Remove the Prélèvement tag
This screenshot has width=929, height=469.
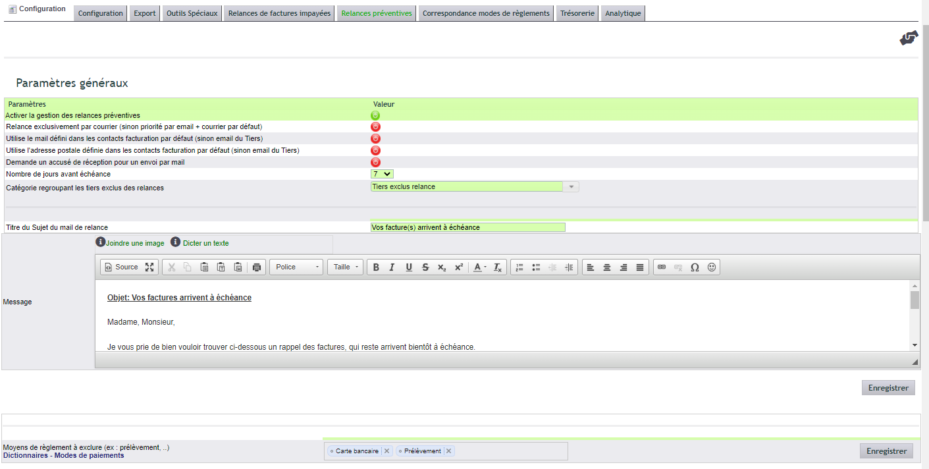[x=449, y=451]
